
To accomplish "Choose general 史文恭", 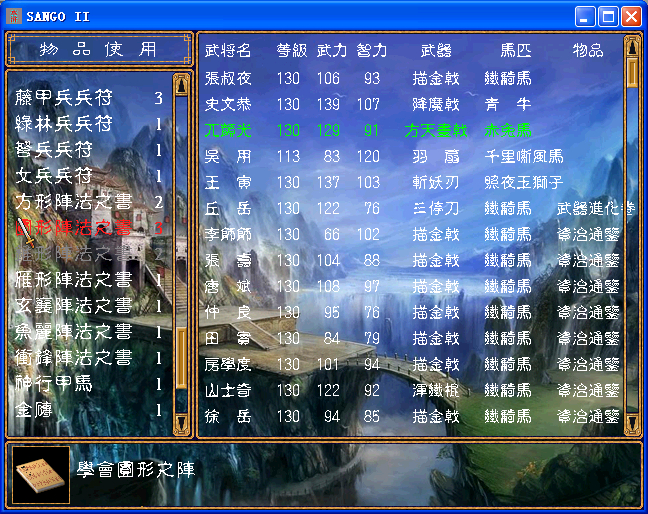I will coord(228,104).
